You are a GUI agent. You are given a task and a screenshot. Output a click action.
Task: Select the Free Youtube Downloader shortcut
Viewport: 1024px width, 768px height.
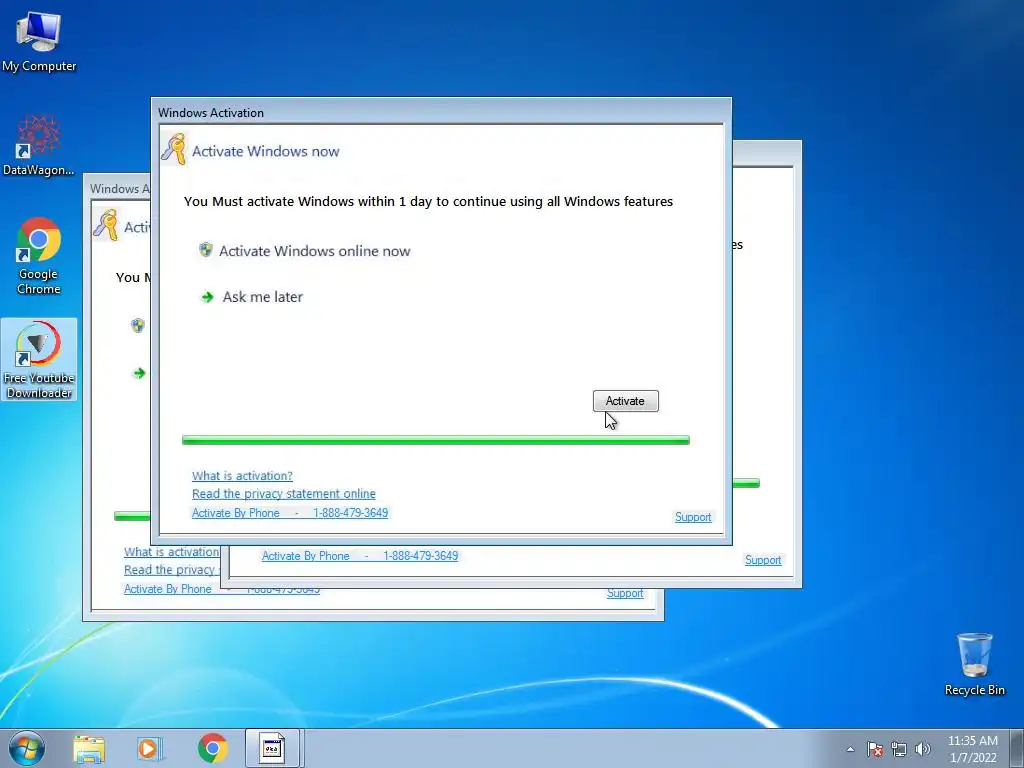pos(39,359)
